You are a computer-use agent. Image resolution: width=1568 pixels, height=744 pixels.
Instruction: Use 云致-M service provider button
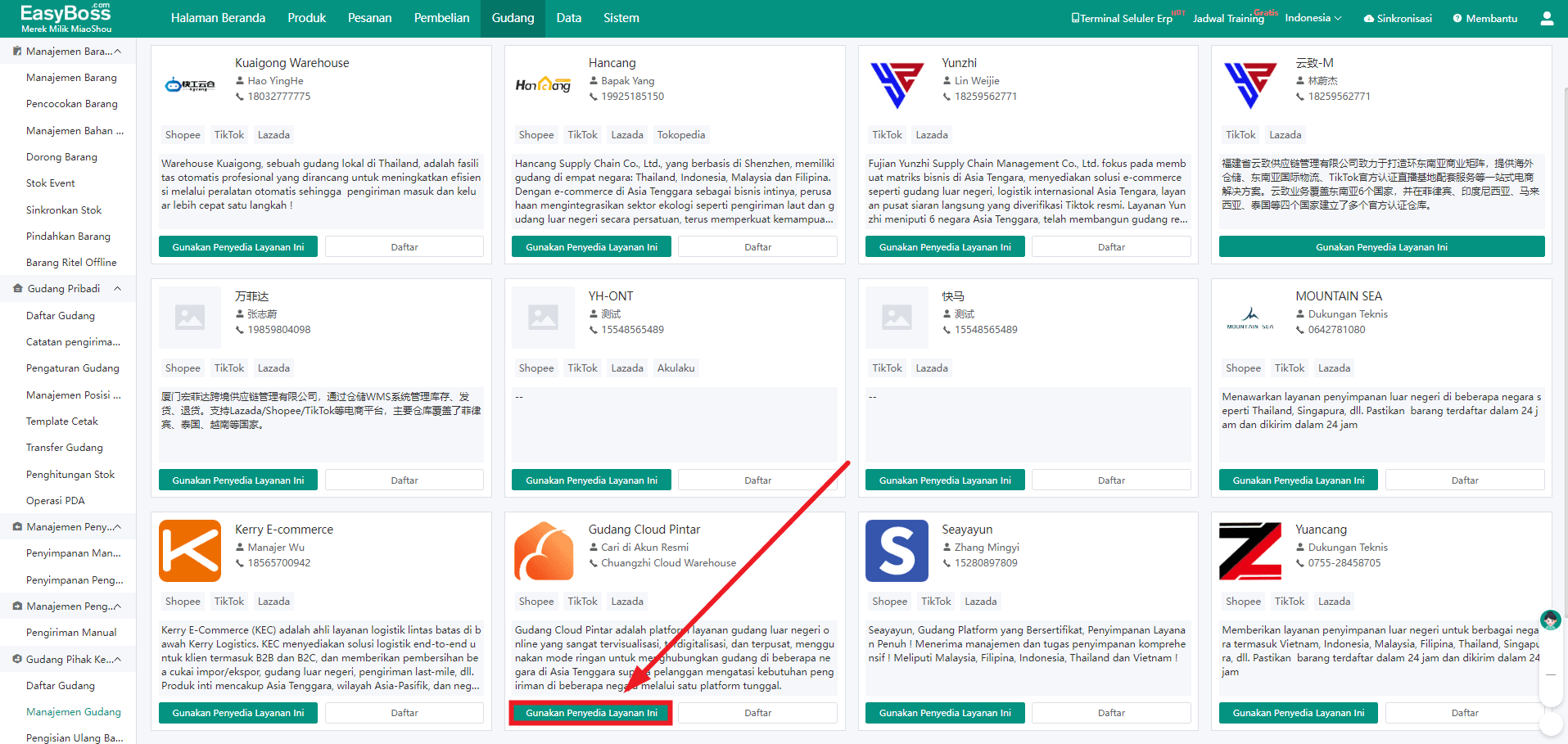click(1381, 246)
